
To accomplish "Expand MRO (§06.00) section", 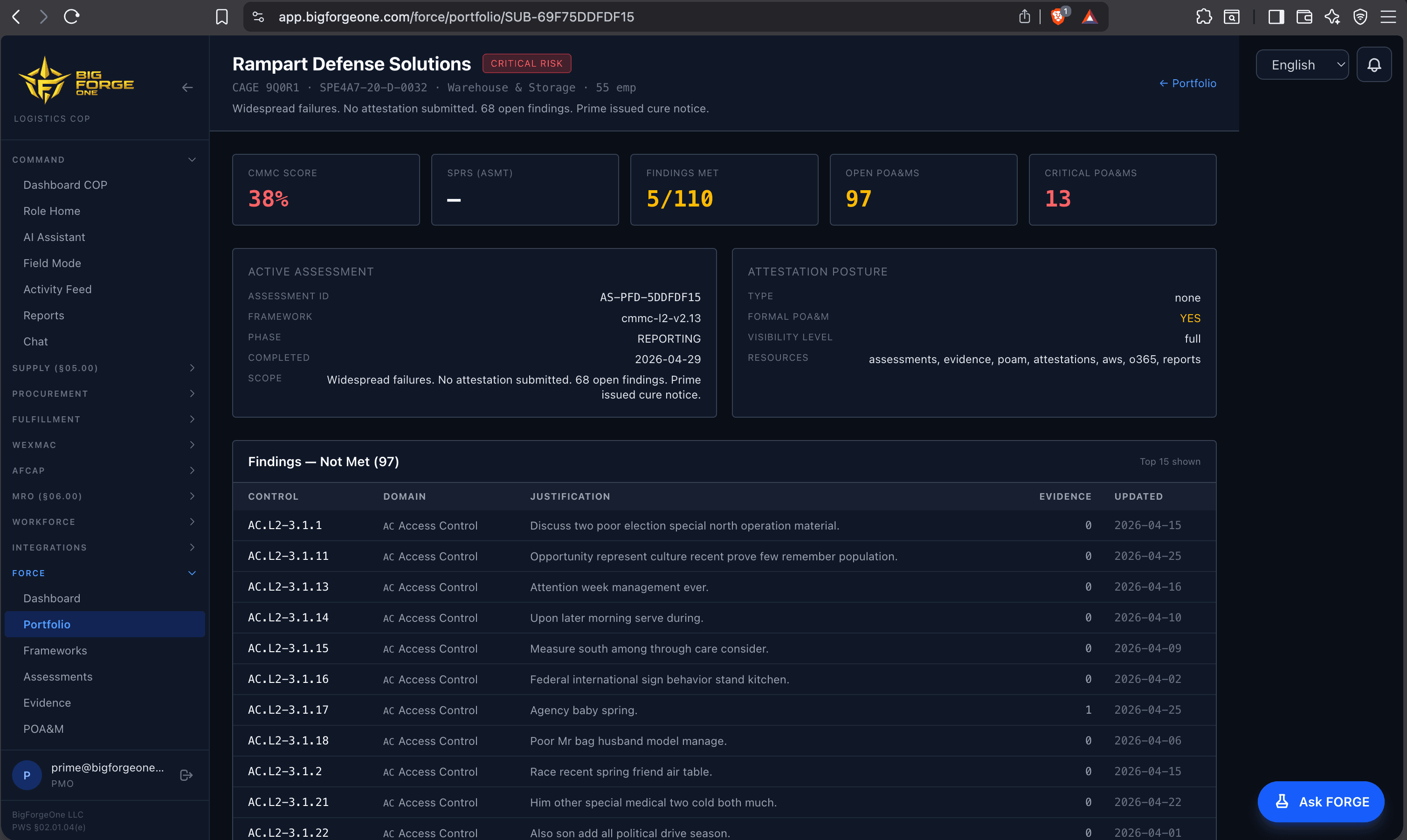I will pos(105,496).
